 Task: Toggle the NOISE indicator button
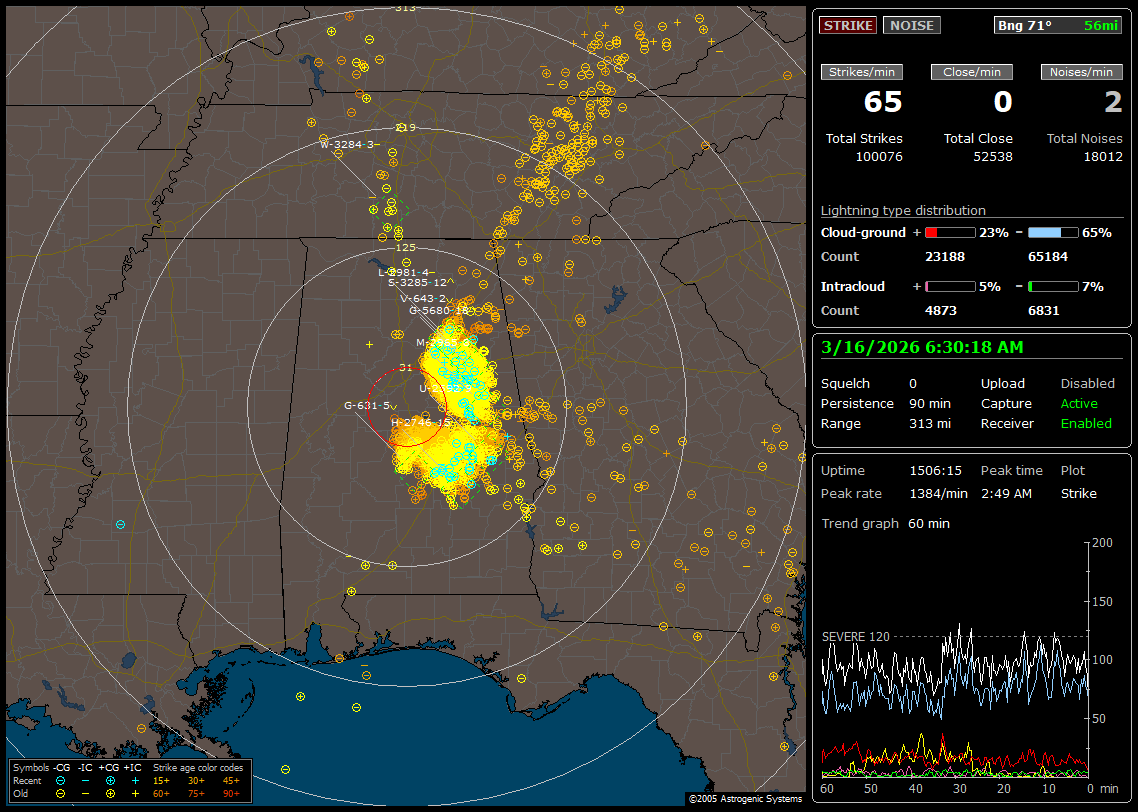[x=911, y=25]
